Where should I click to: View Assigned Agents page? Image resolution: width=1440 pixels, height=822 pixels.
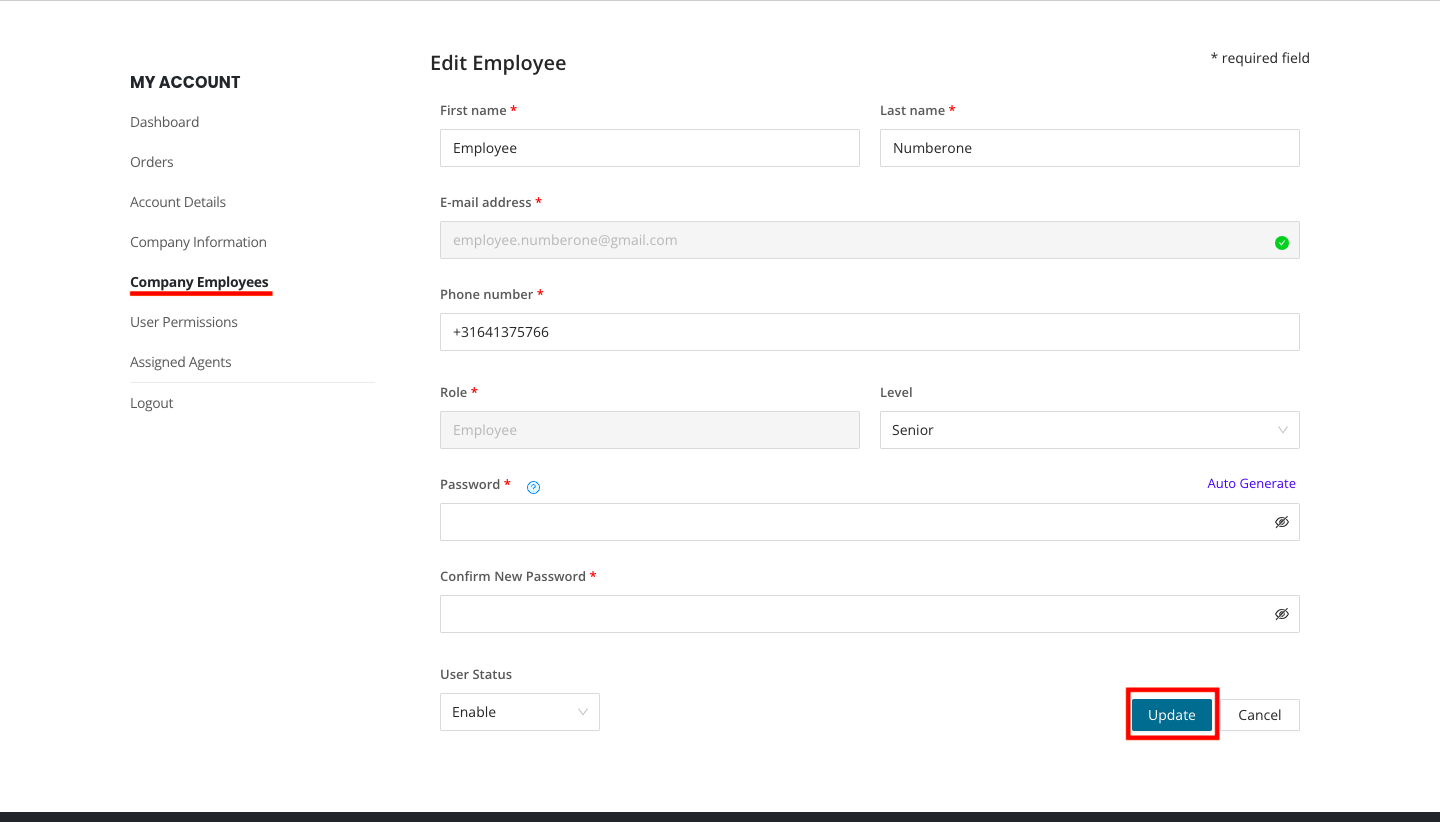[181, 362]
